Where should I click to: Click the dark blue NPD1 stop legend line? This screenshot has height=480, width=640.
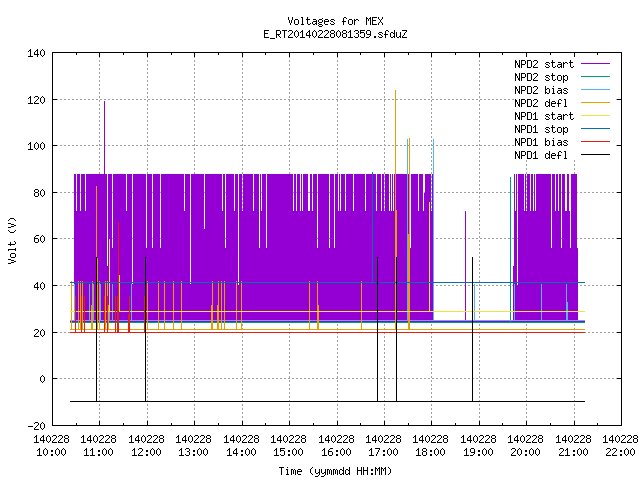point(596,129)
